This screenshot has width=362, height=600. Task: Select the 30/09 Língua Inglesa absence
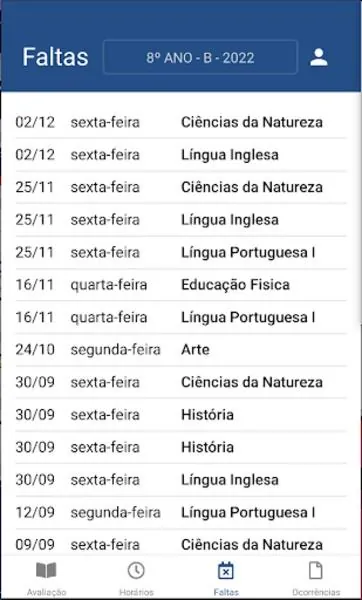coord(181,480)
